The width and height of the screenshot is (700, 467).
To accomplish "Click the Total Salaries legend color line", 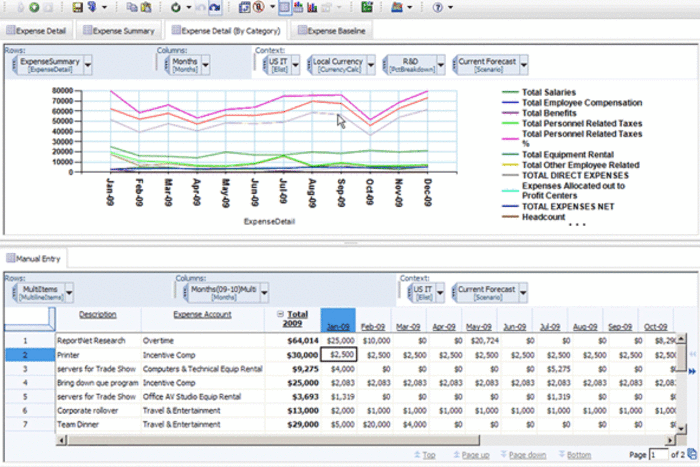I will tap(510, 92).
